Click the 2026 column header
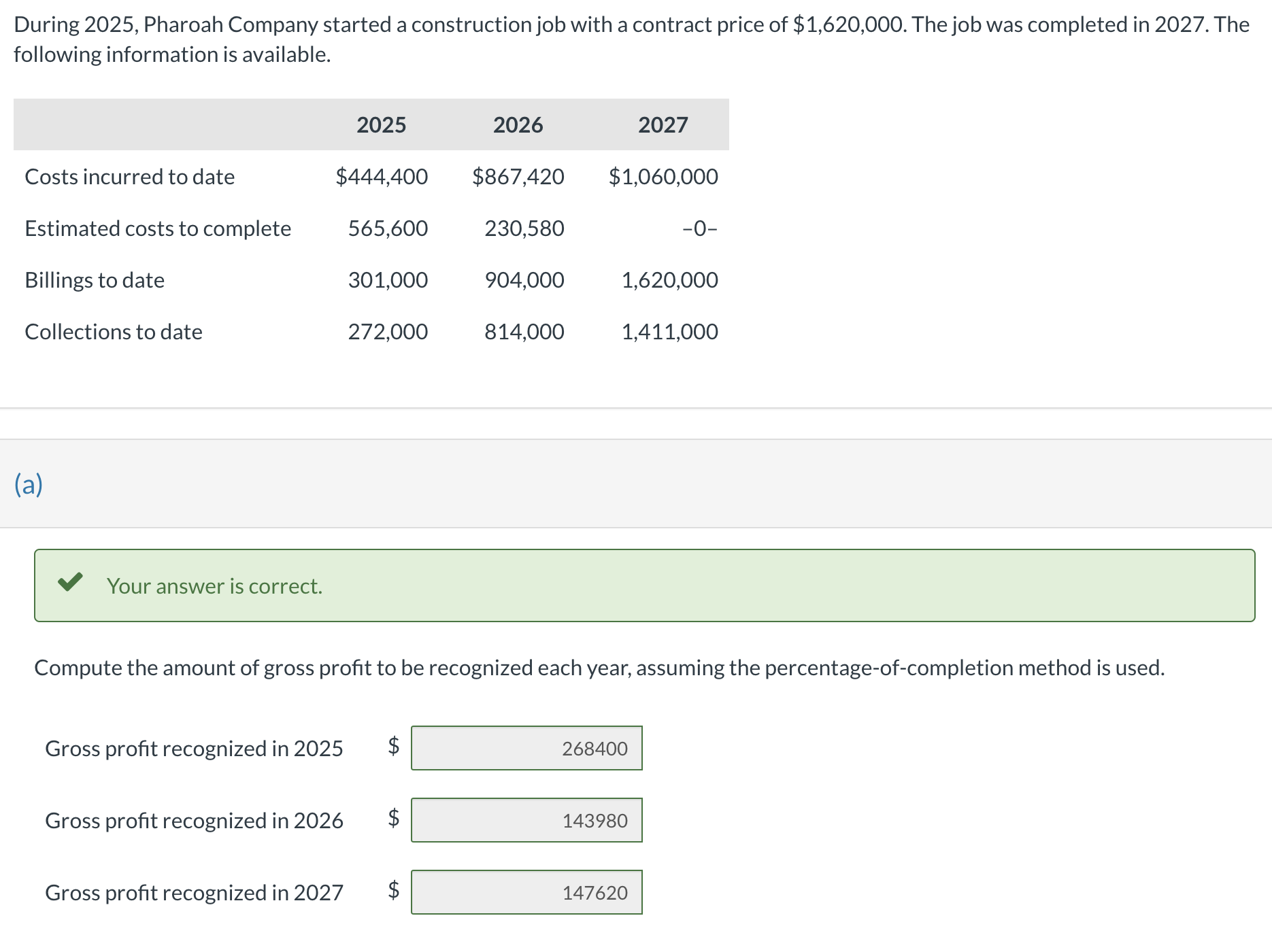1272x952 pixels. (x=518, y=125)
